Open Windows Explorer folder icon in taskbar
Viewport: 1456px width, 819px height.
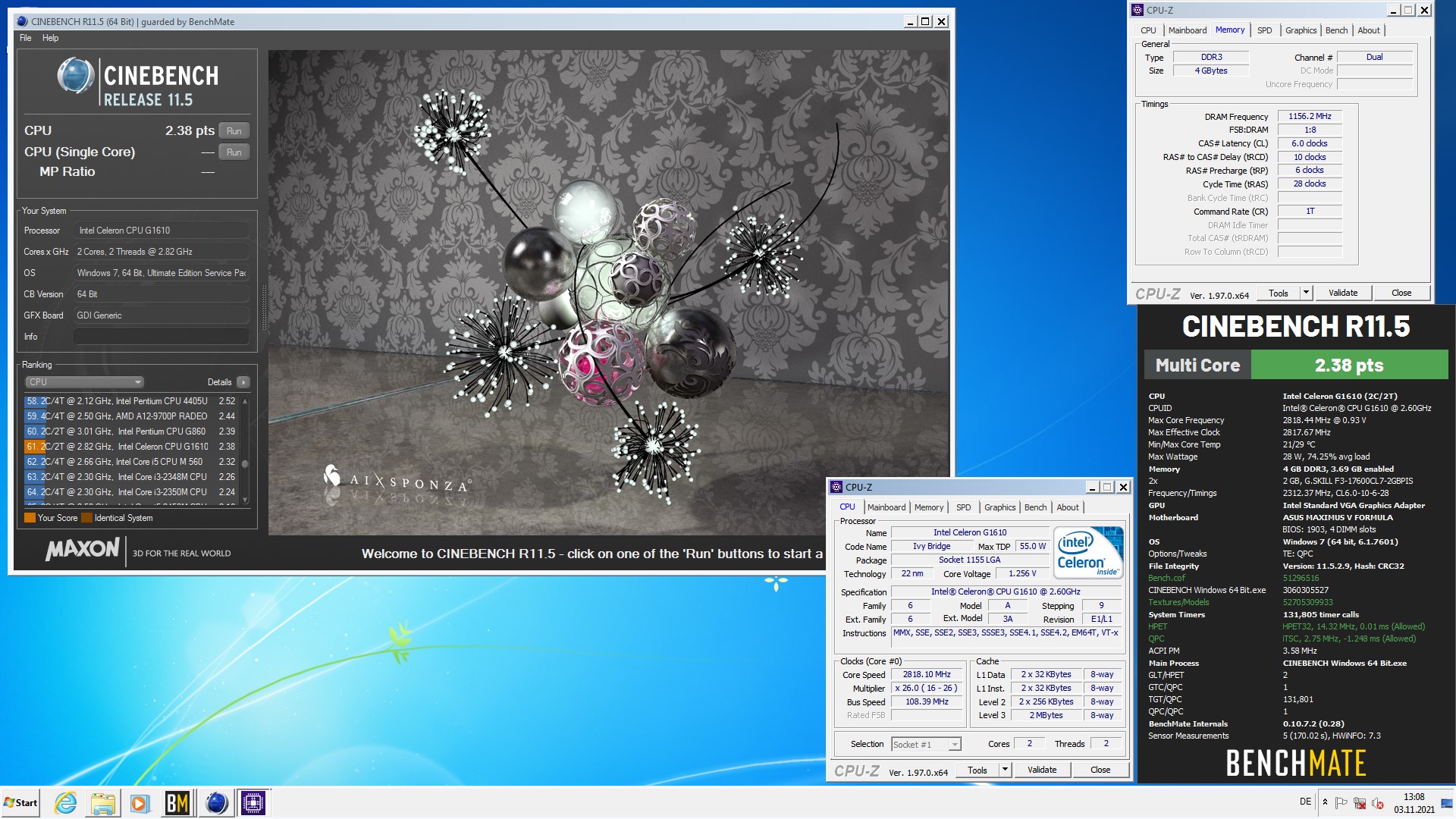coord(102,802)
